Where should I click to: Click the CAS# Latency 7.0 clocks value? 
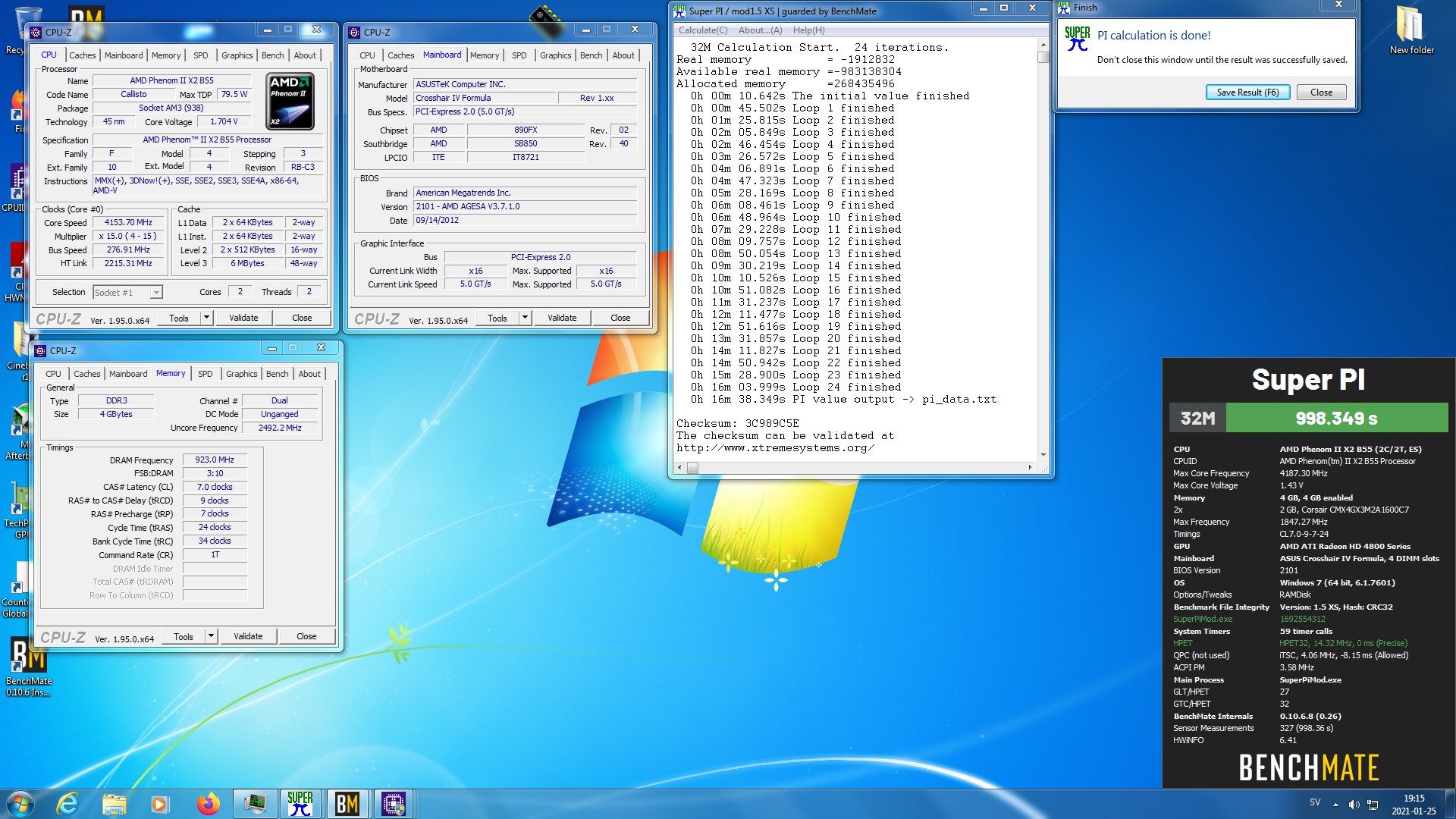215,487
